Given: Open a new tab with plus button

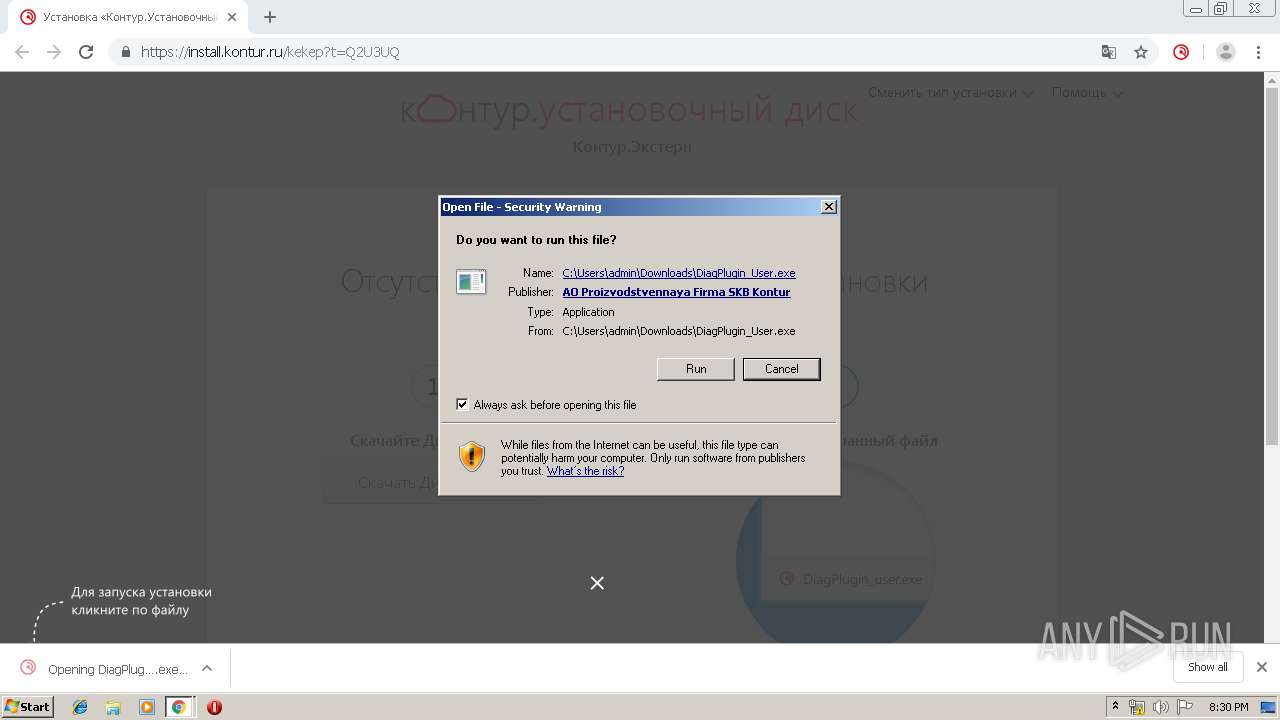Looking at the screenshot, I should pyautogui.click(x=270, y=17).
